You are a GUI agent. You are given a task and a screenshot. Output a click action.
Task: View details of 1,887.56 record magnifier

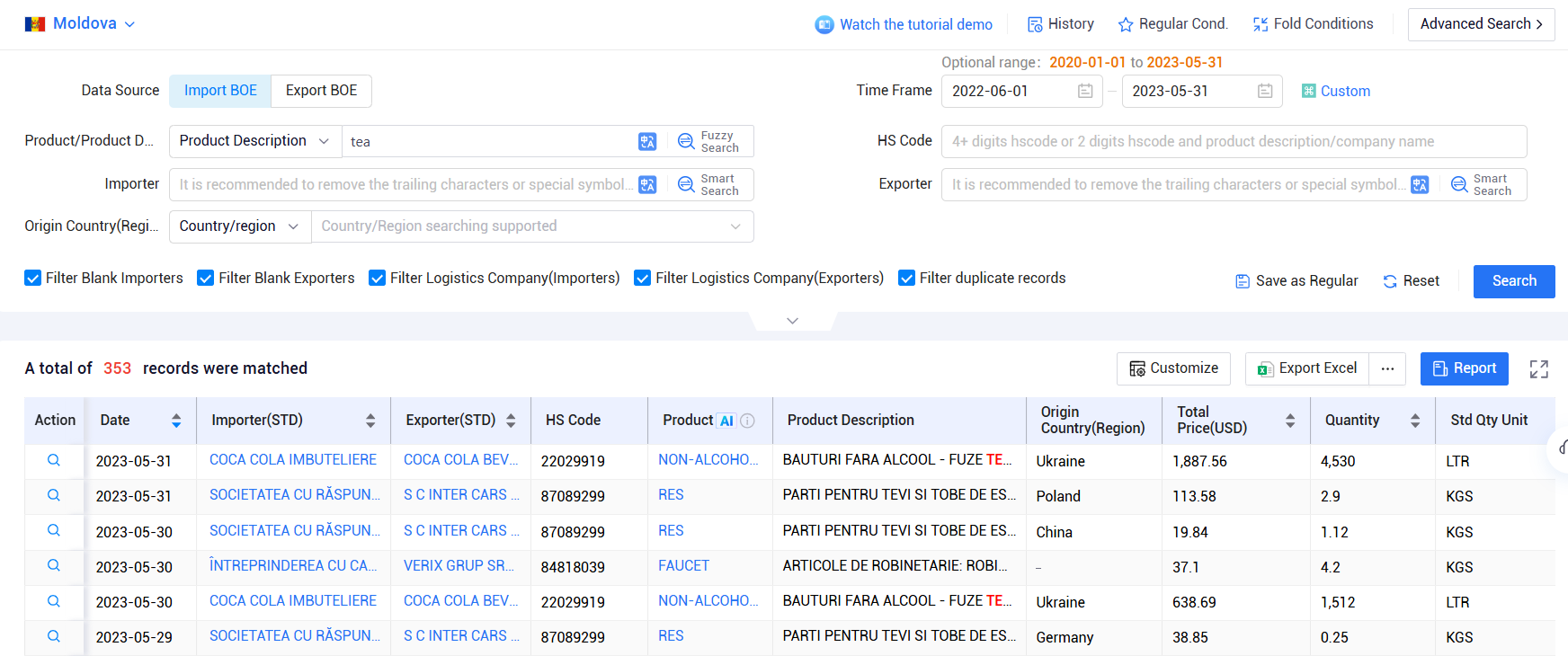(54, 460)
